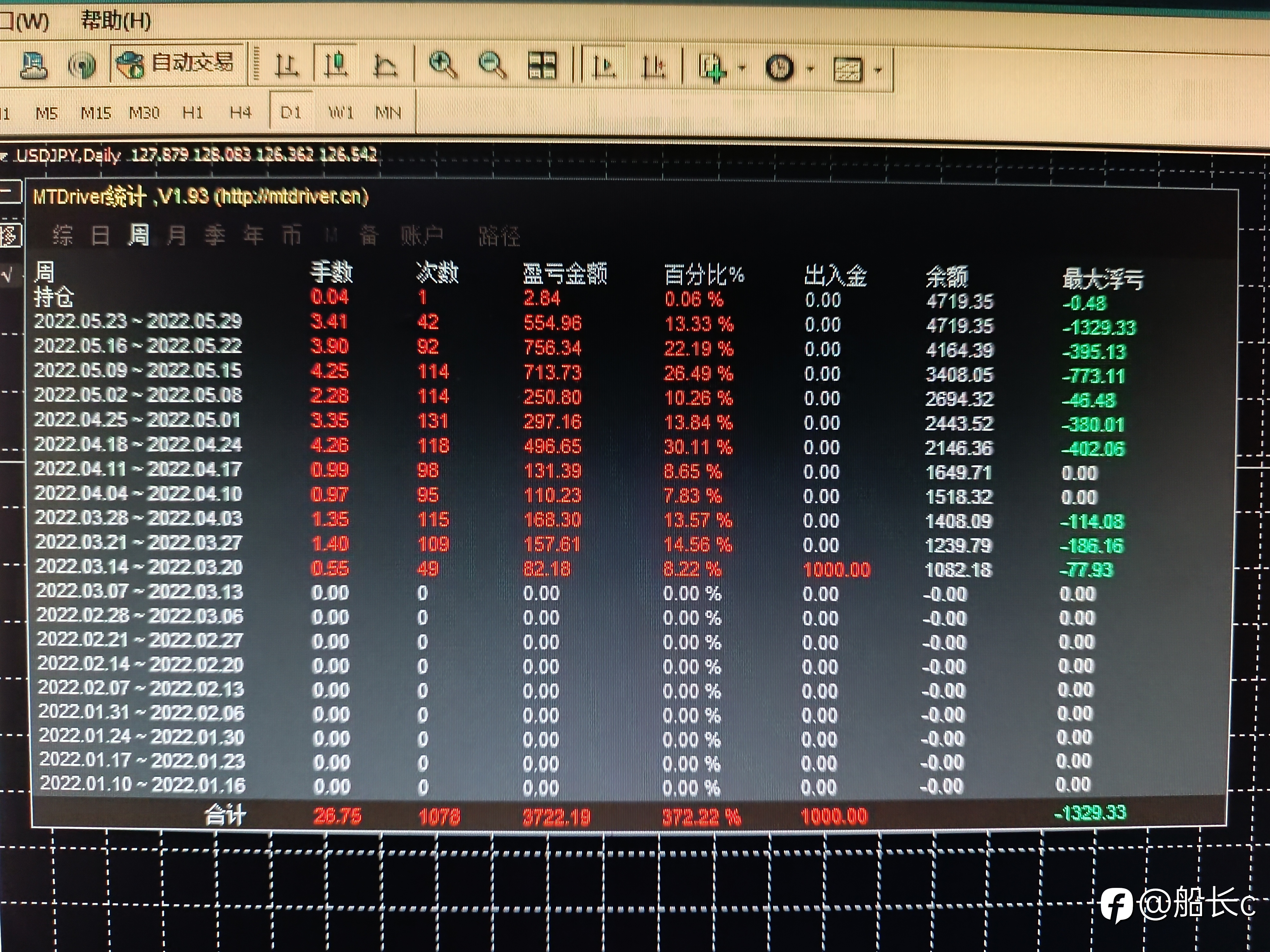Click the 日 daily statistics tab
The image size is (1270, 952).
pyautogui.click(x=100, y=235)
